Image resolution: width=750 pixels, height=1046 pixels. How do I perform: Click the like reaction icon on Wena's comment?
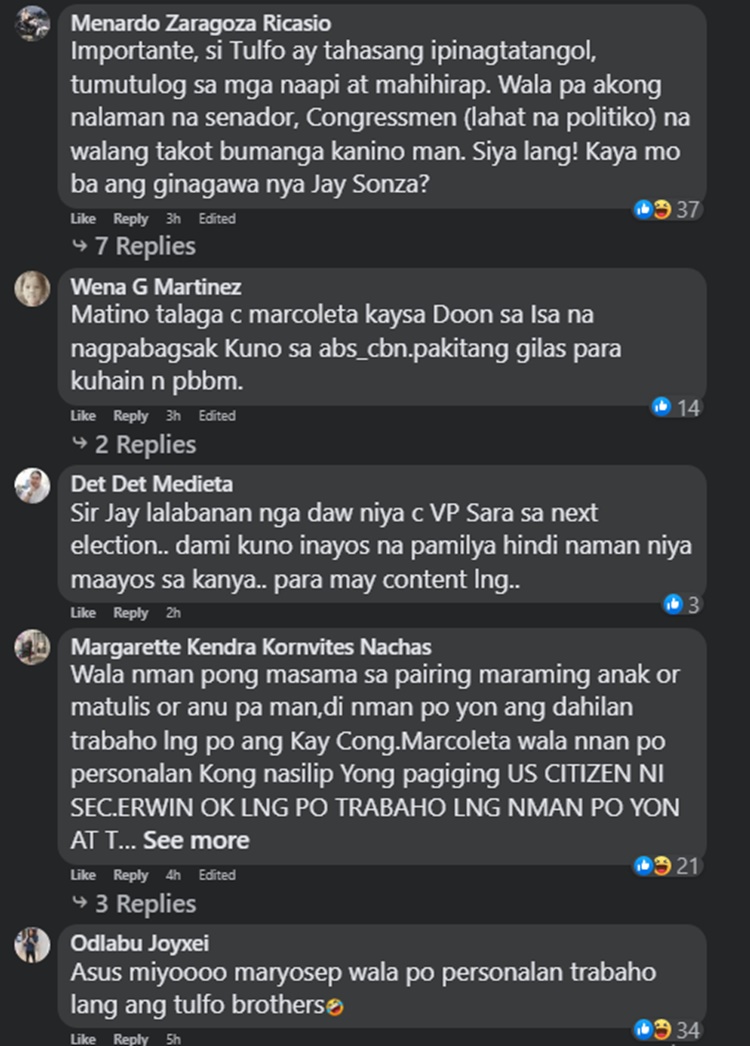[661, 407]
